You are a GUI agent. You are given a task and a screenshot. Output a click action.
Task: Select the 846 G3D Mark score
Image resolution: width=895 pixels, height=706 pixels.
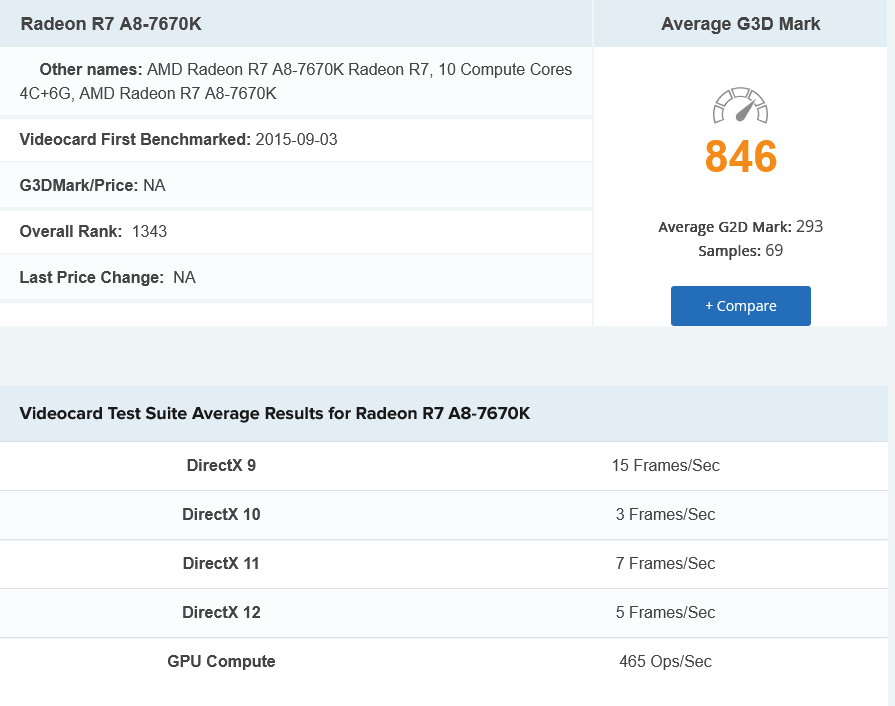tap(740, 156)
